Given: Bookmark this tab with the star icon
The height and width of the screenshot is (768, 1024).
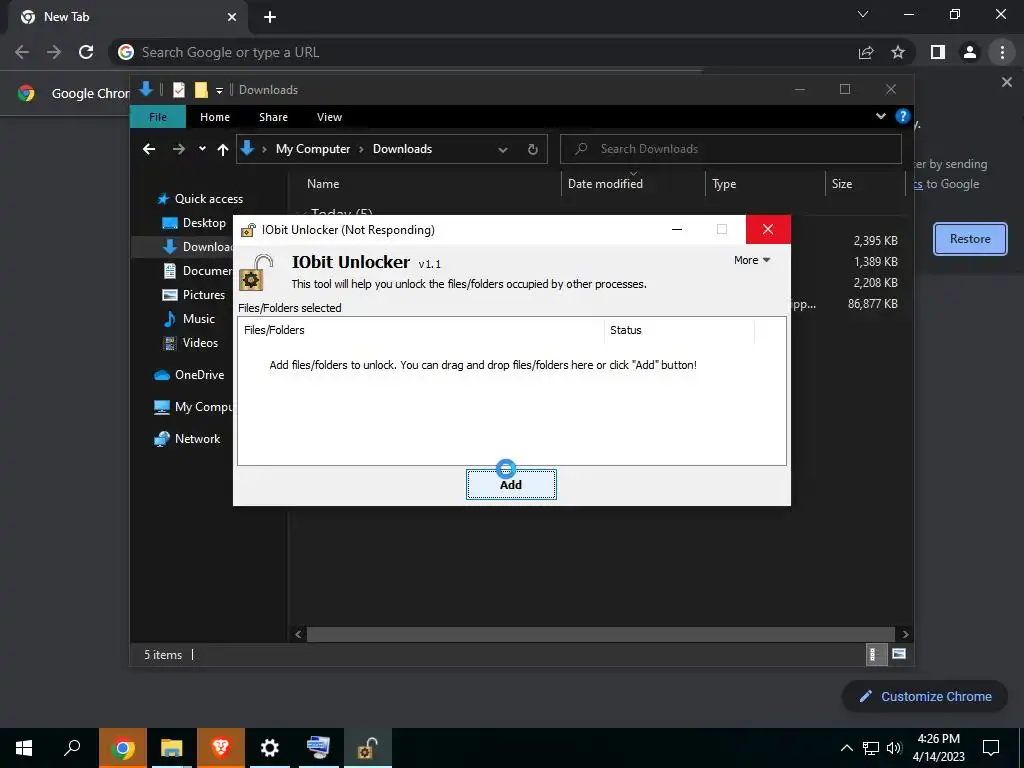Looking at the screenshot, I should (x=898, y=52).
